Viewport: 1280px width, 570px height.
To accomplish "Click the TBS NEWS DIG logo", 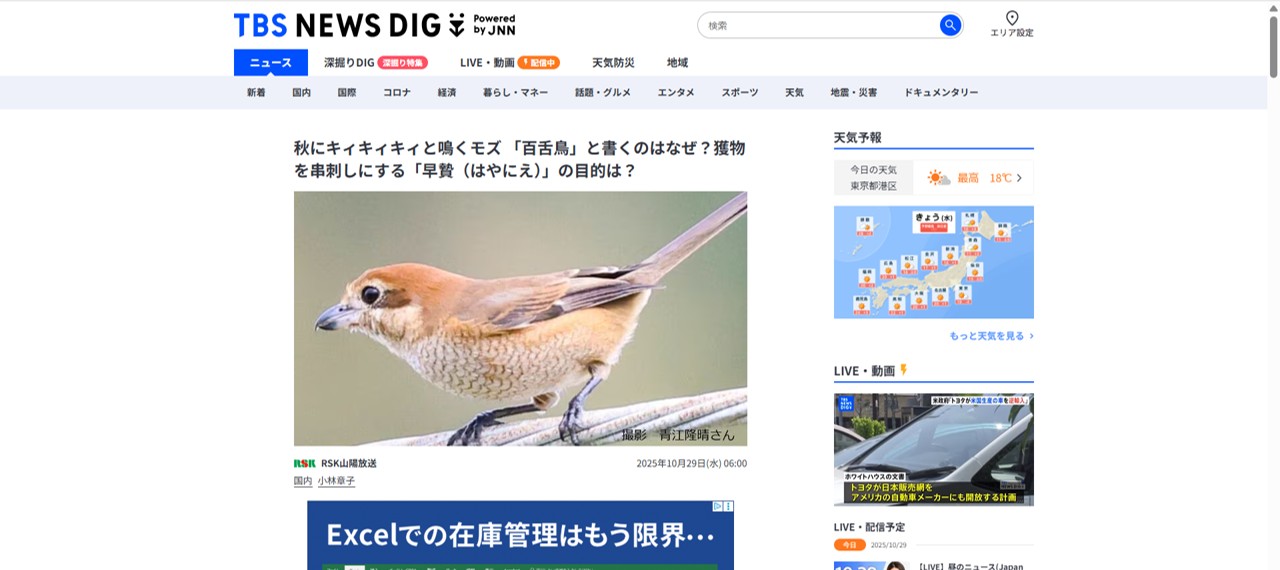I will tap(374, 25).
